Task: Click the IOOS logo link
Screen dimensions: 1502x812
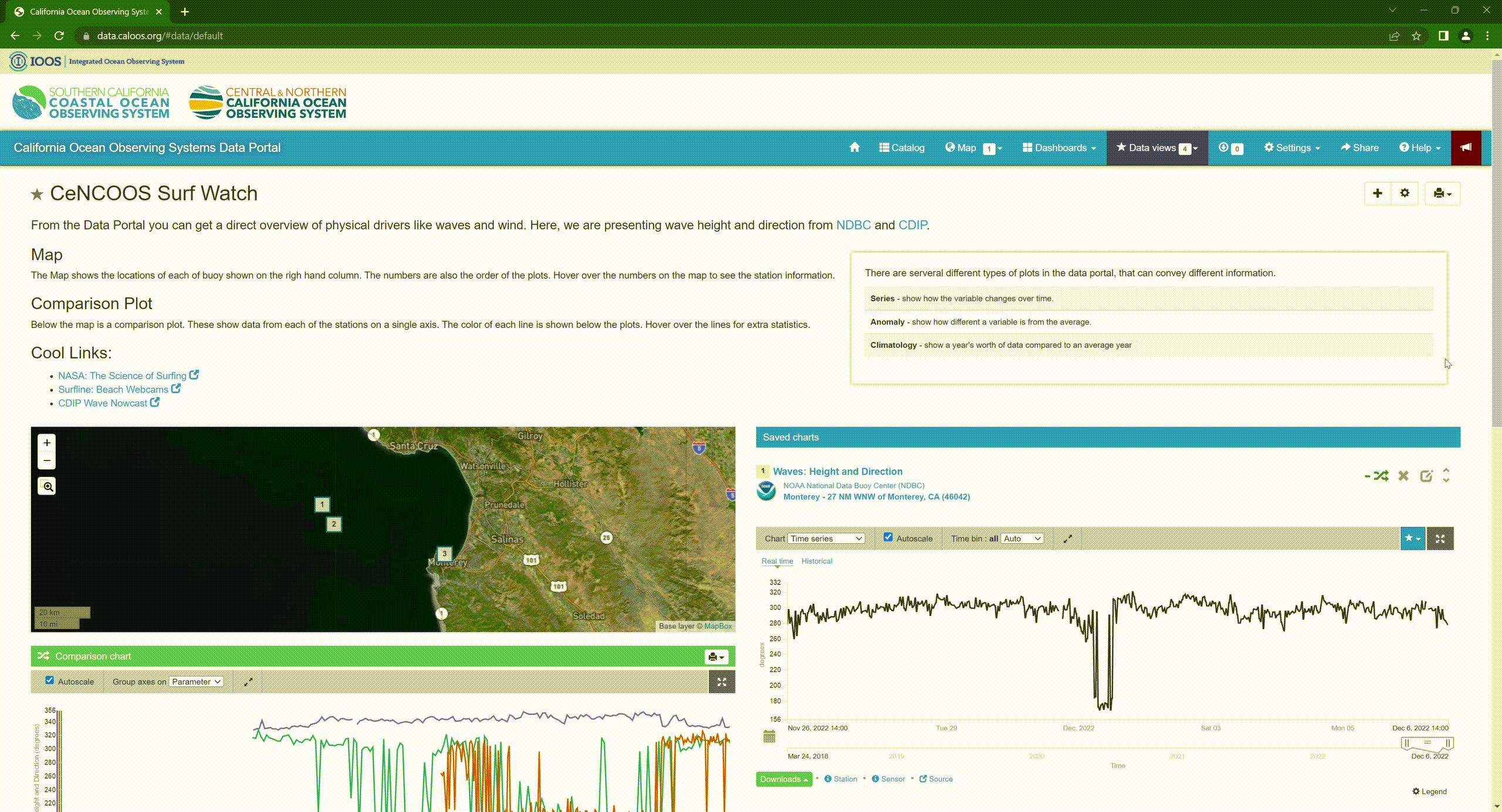Action: (x=97, y=61)
